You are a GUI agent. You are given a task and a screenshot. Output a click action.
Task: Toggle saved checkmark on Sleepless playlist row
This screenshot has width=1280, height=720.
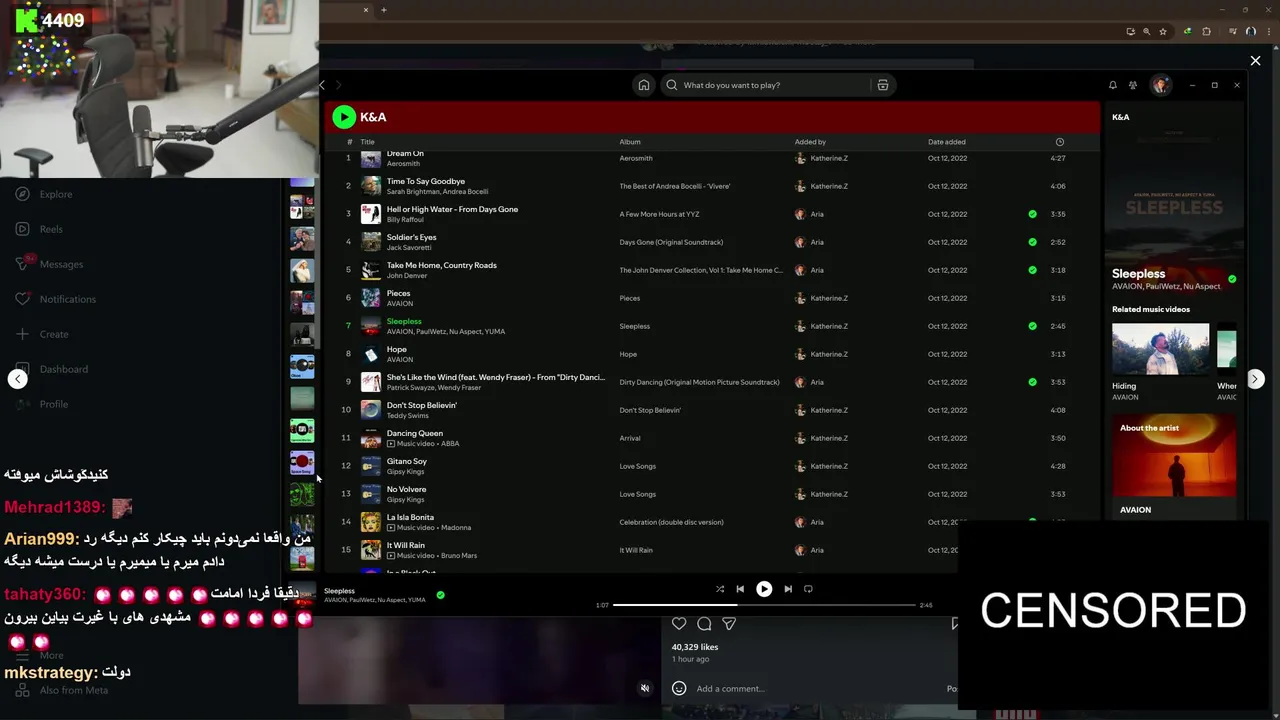point(1033,326)
